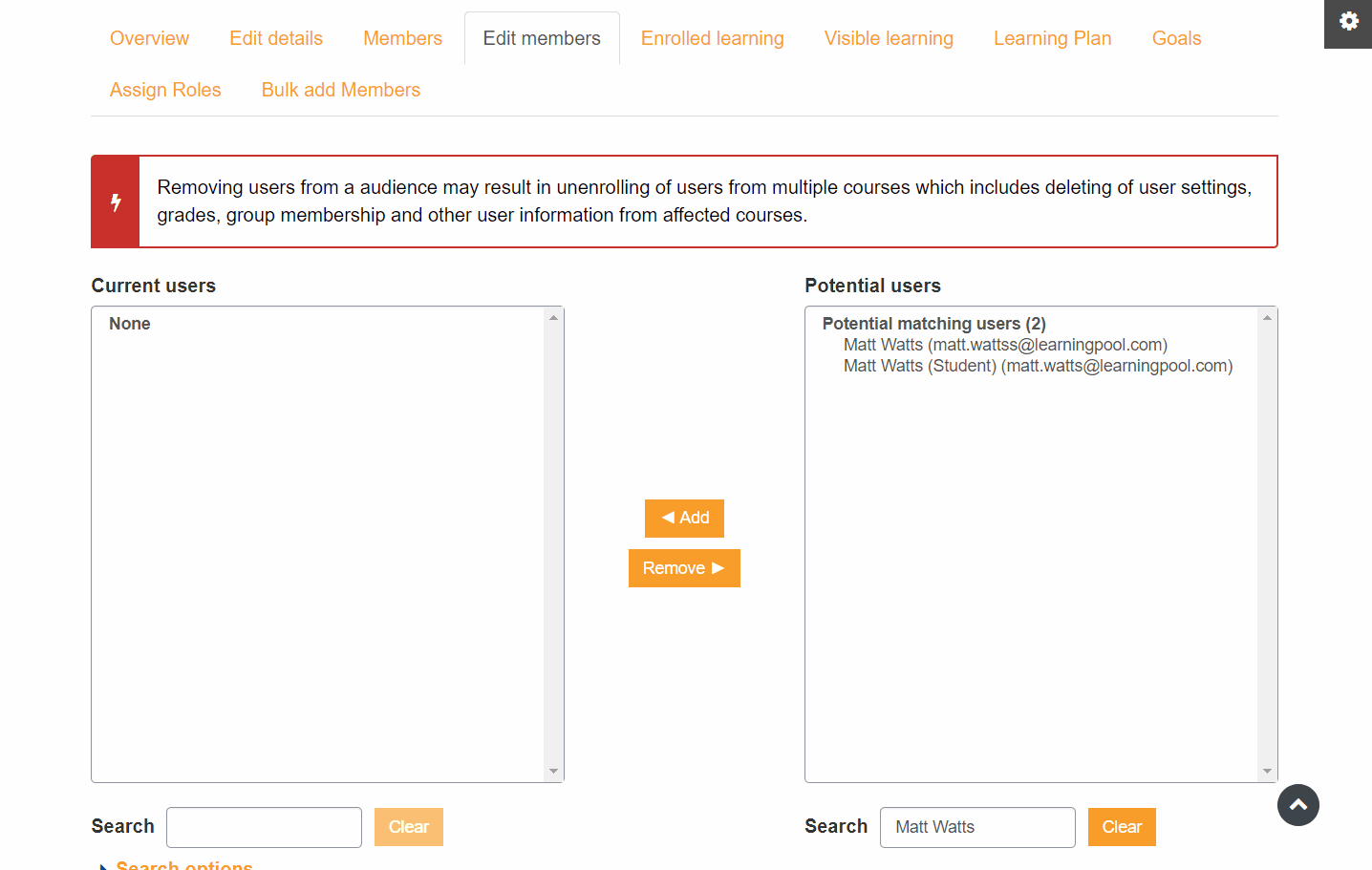Select Matt Watts (matt.wattss@learningpool.com) in Potential users
1372x870 pixels.
coord(1005,344)
